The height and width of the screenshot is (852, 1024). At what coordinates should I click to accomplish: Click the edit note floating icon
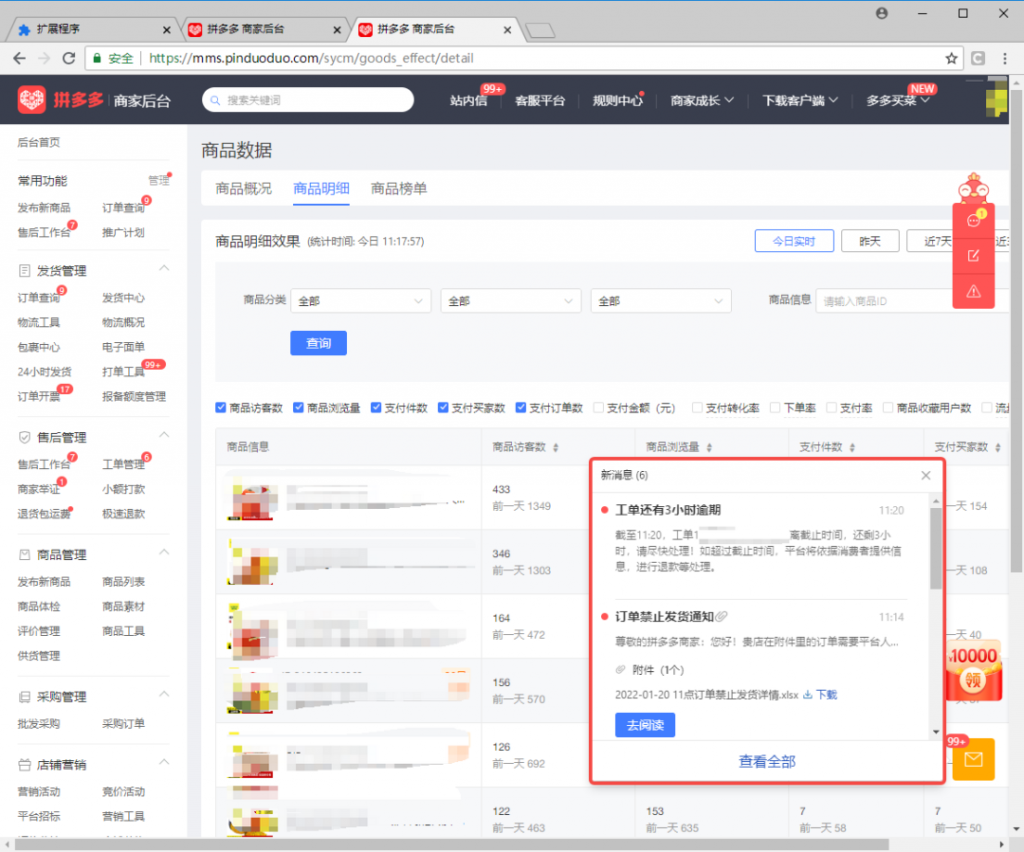click(974, 256)
